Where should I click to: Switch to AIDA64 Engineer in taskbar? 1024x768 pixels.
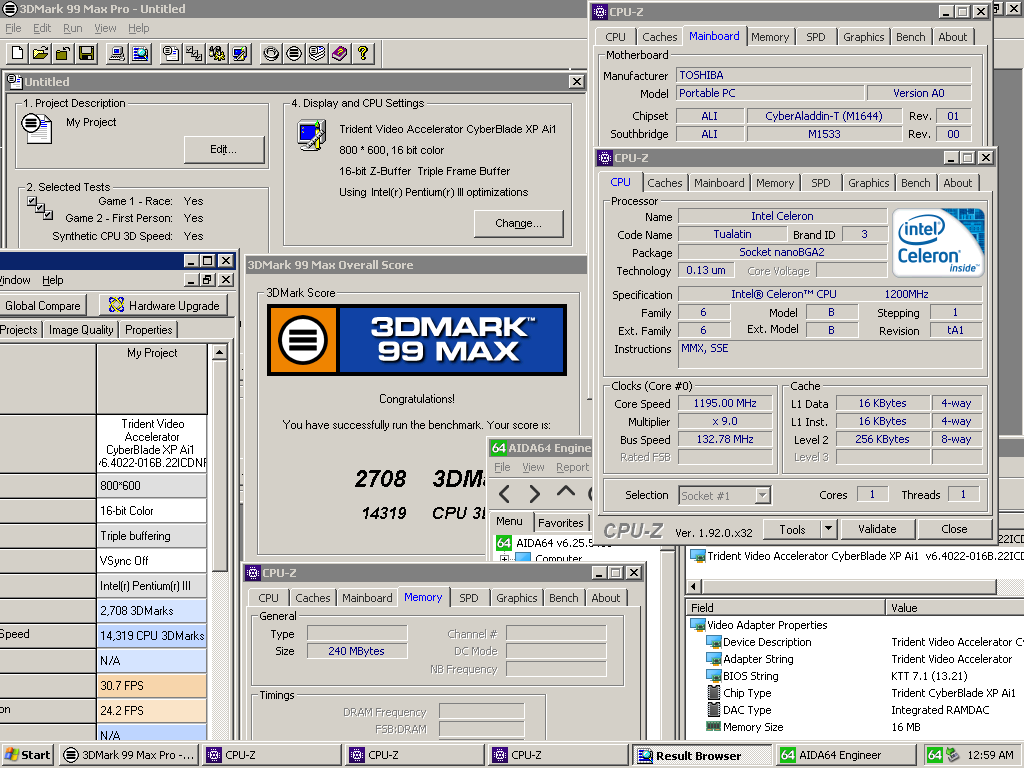pos(846,755)
